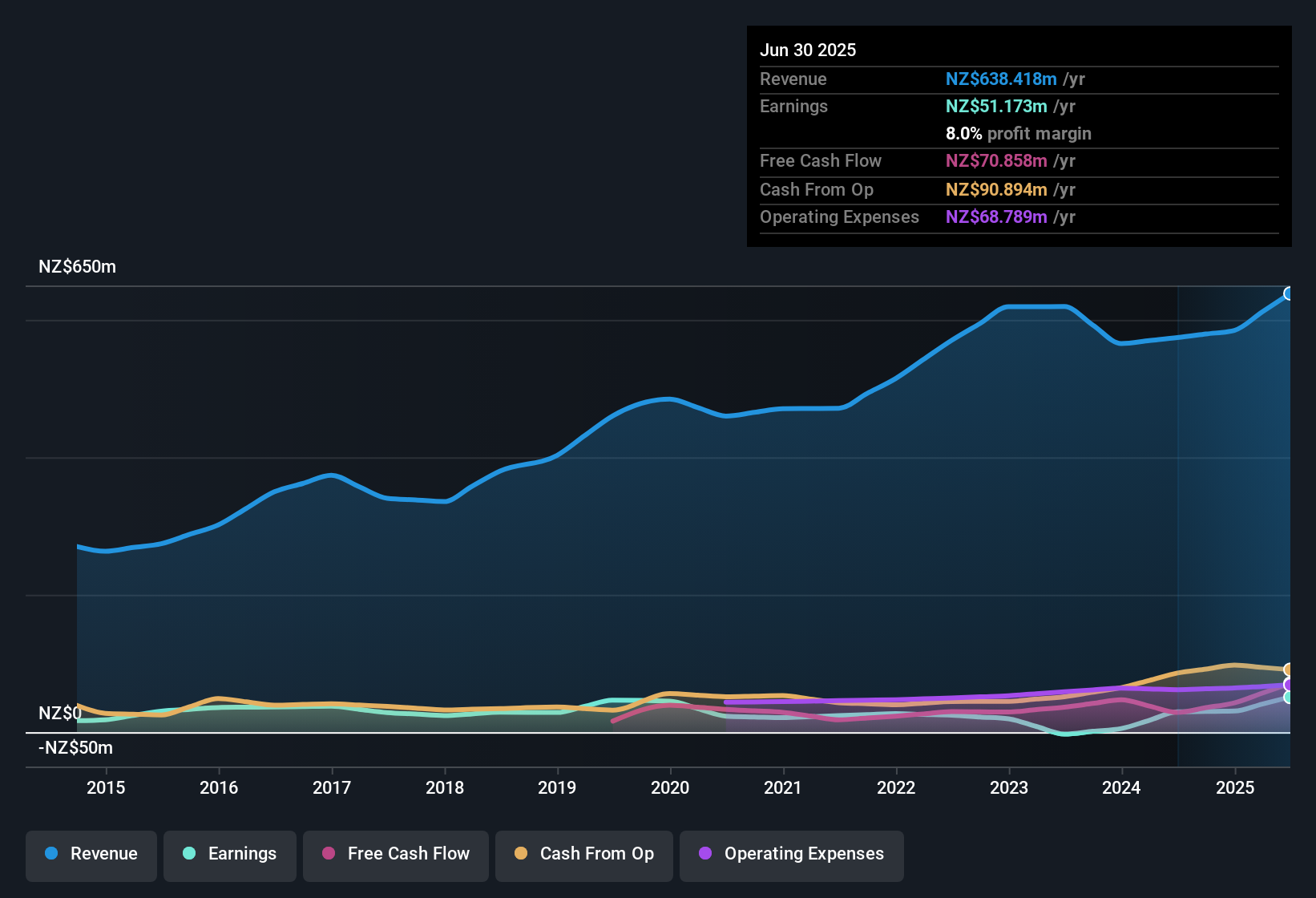
Task: Click the 2021 x-axis label
Action: [x=783, y=787]
